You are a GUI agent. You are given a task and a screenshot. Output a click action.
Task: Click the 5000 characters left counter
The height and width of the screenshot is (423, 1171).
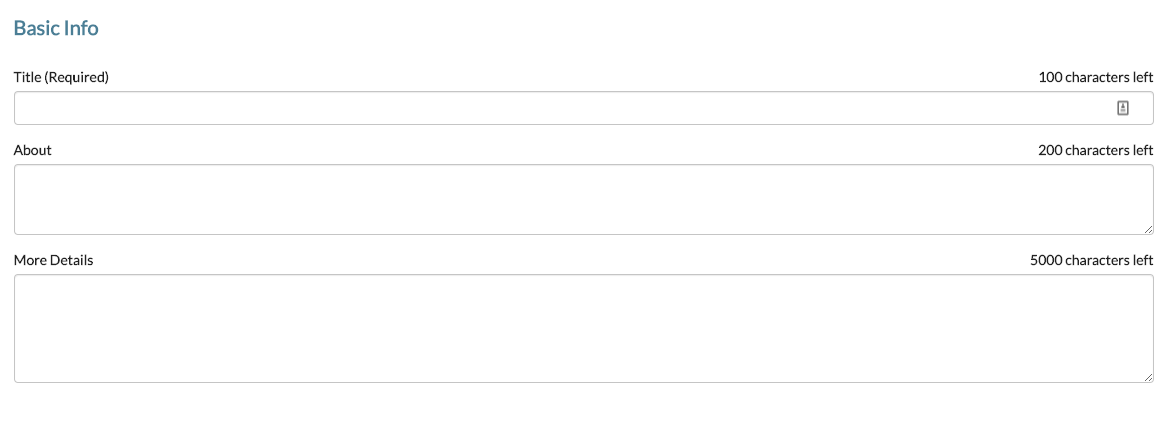[x=1092, y=260]
